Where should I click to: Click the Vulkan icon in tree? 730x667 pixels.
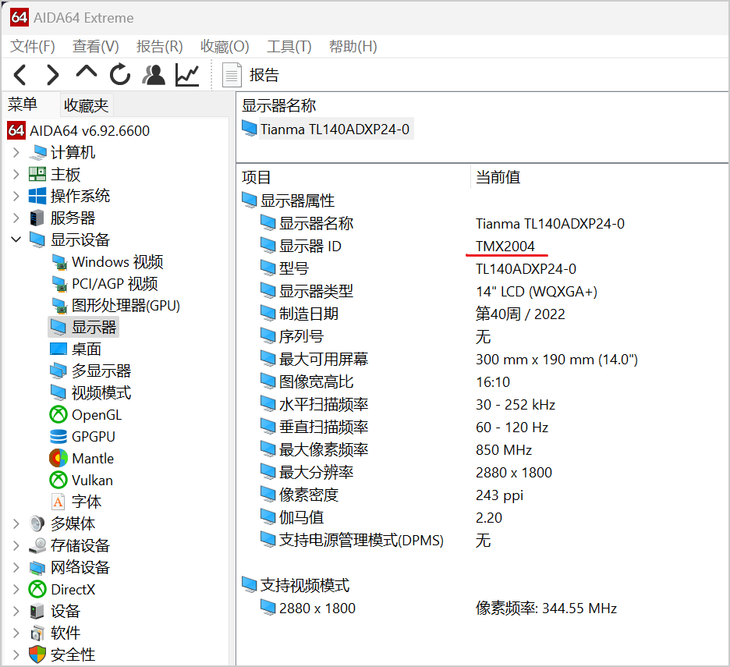pyautogui.click(x=58, y=480)
